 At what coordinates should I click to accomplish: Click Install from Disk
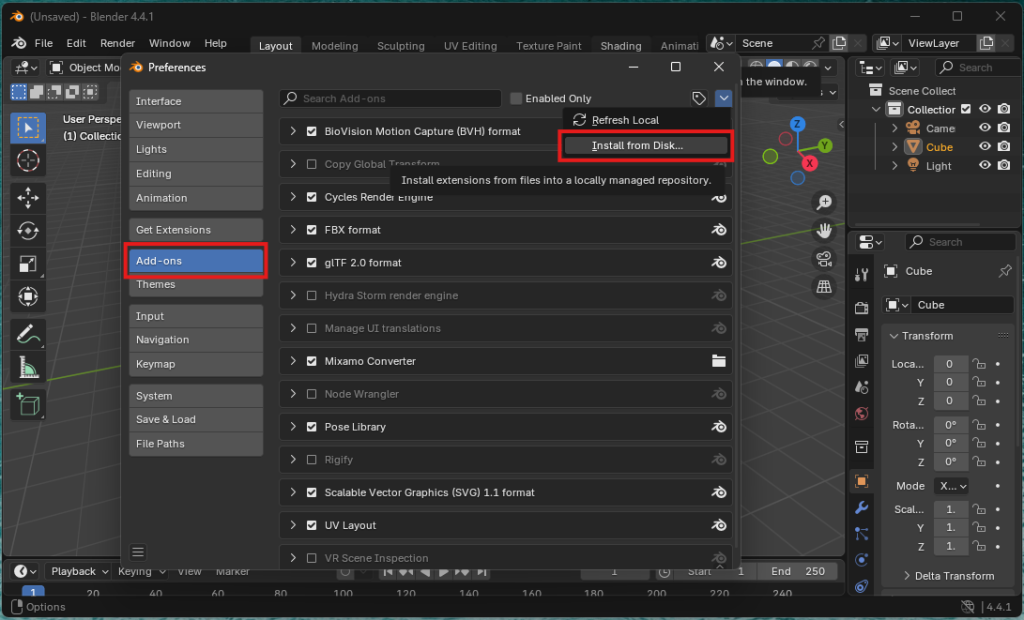[646, 146]
